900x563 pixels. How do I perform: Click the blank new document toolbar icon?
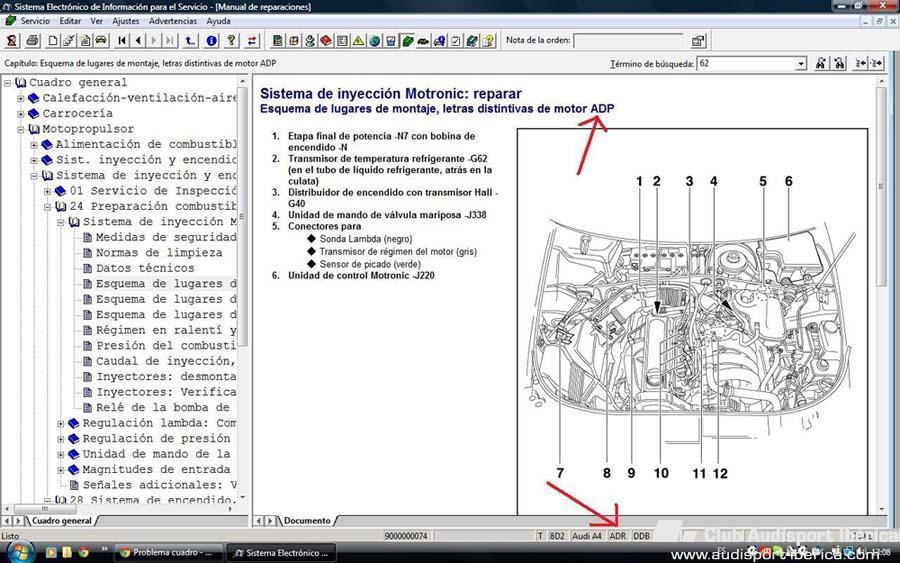click(x=53, y=41)
